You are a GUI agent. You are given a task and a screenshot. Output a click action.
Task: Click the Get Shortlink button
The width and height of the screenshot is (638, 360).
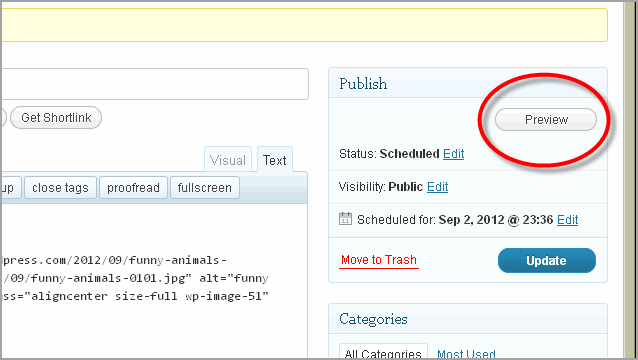(56, 118)
